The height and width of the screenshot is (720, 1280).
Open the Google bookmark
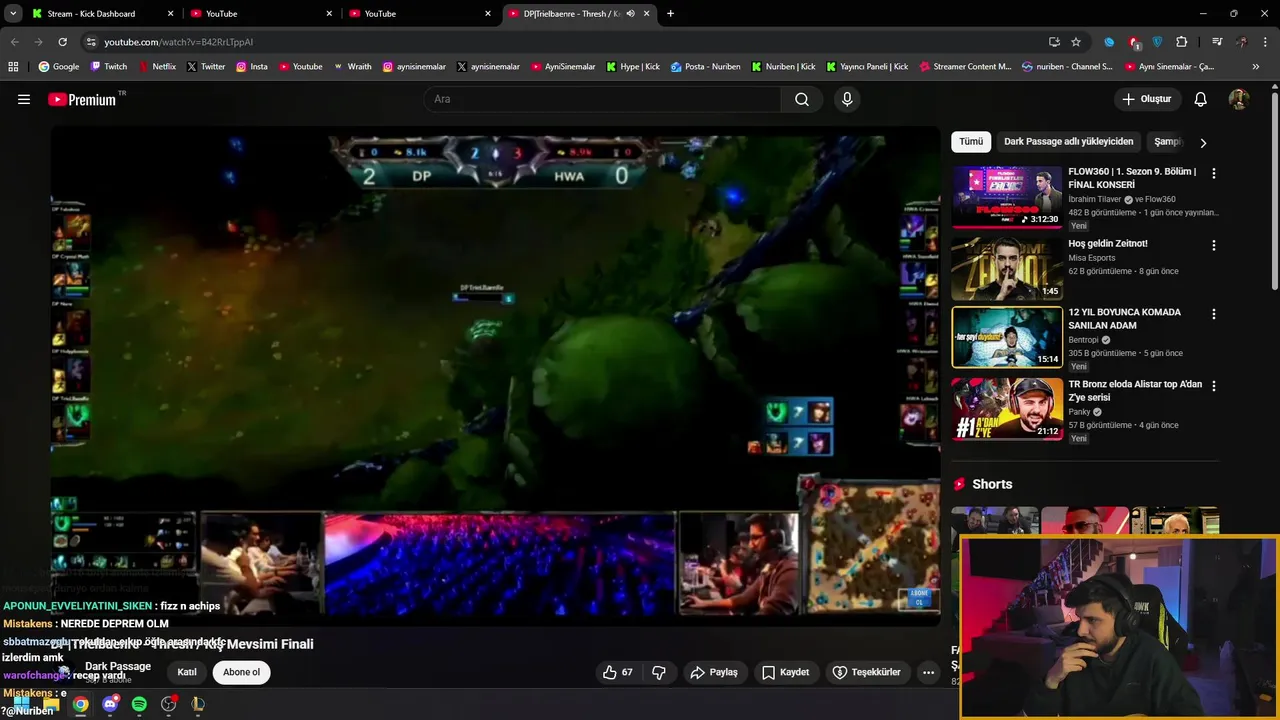click(59, 66)
